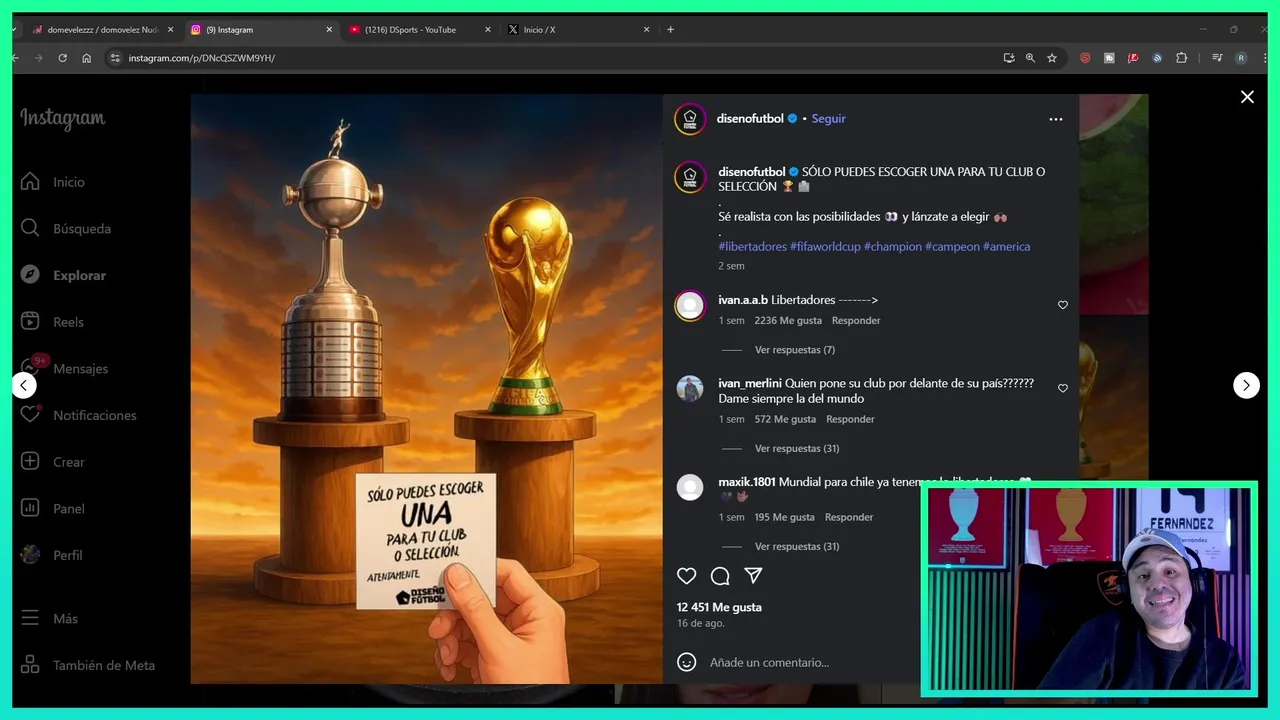View 195 Me gusta on comment
The image size is (1280, 720).
784,518
